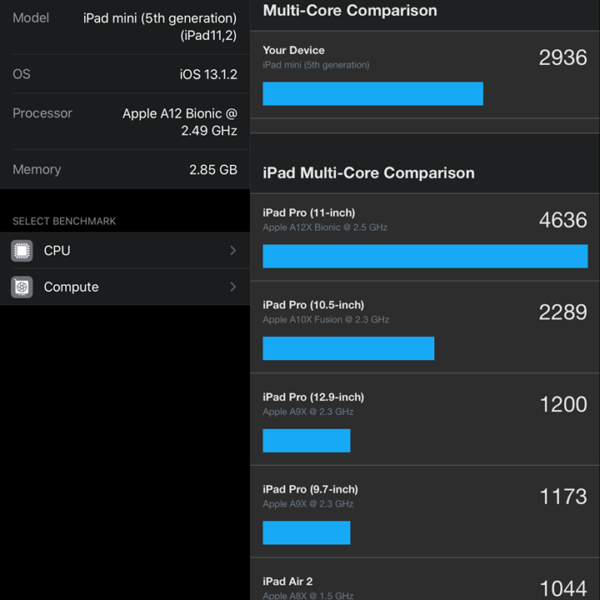Click the Model info row
600x600 pixels.
[x=124, y=27]
